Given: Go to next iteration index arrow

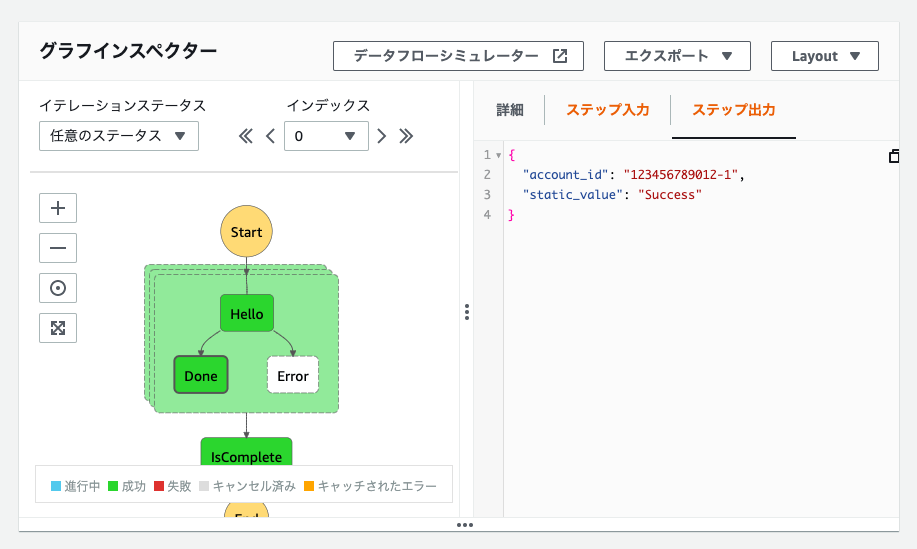Looking at the screenshot, I should click(x=381, y=136).
